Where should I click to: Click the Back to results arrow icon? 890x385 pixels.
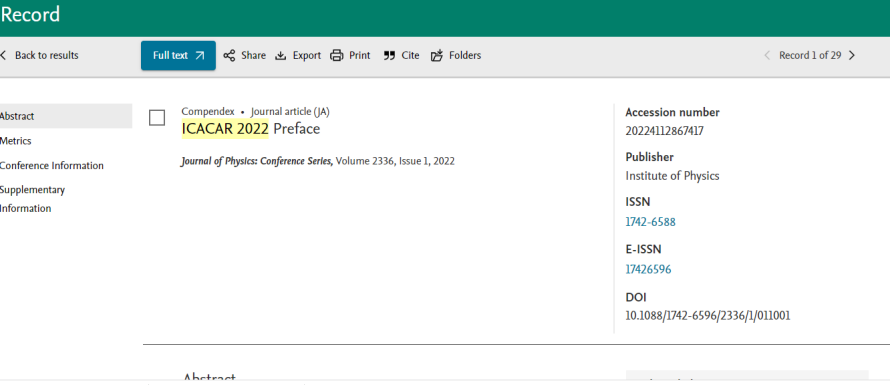pos(3,56)
